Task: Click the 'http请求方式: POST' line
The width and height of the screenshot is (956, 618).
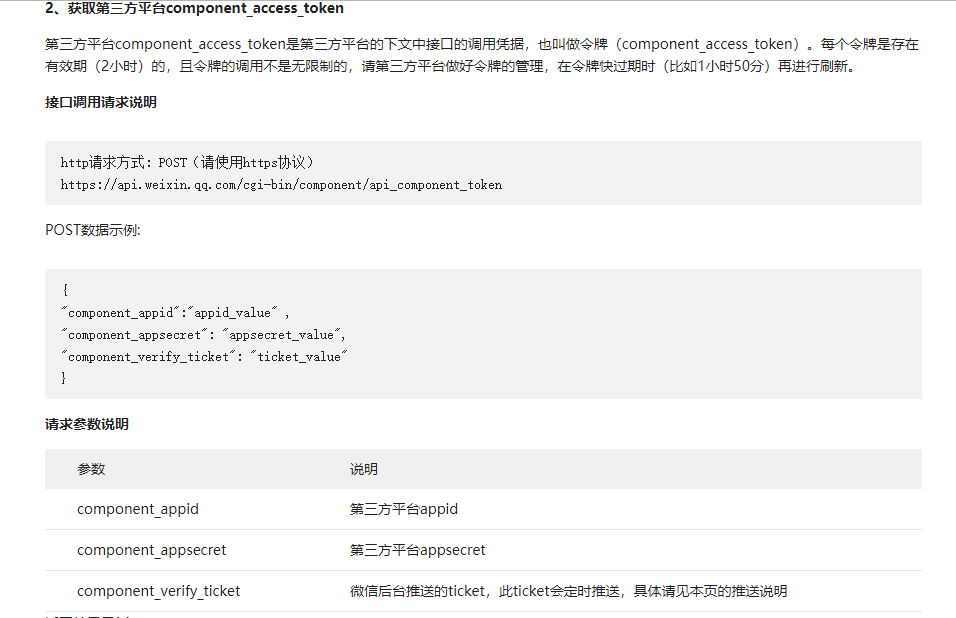Action: click(x=187, y=162)
